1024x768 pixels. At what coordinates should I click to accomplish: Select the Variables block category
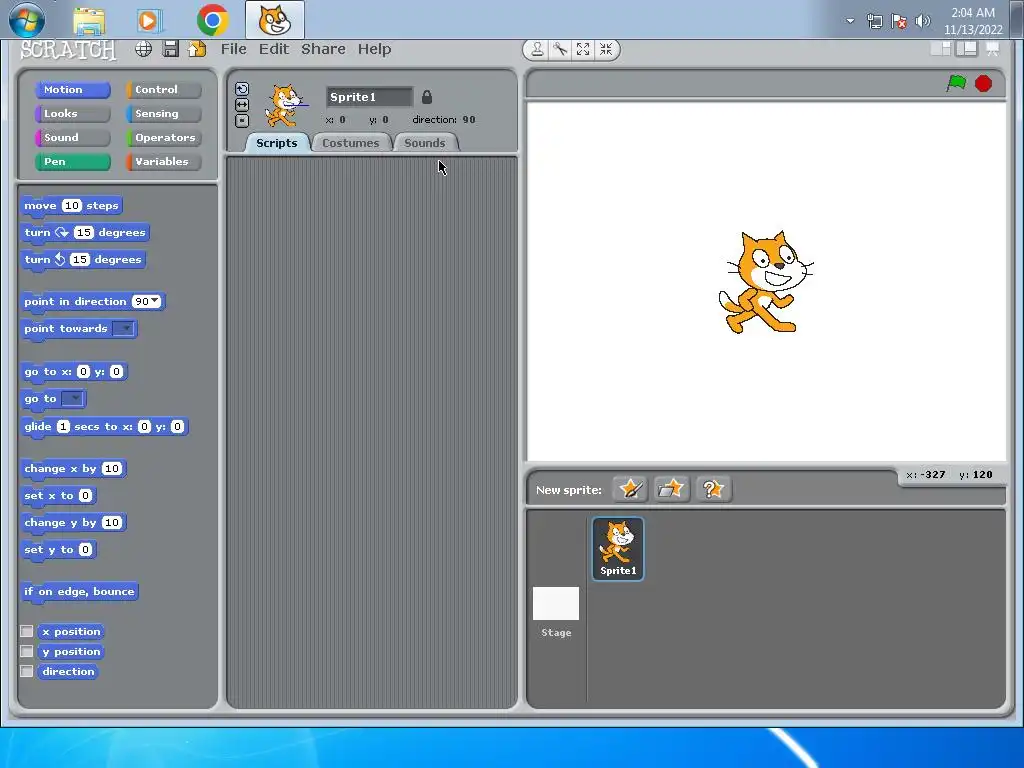click(x=163, y=162)
